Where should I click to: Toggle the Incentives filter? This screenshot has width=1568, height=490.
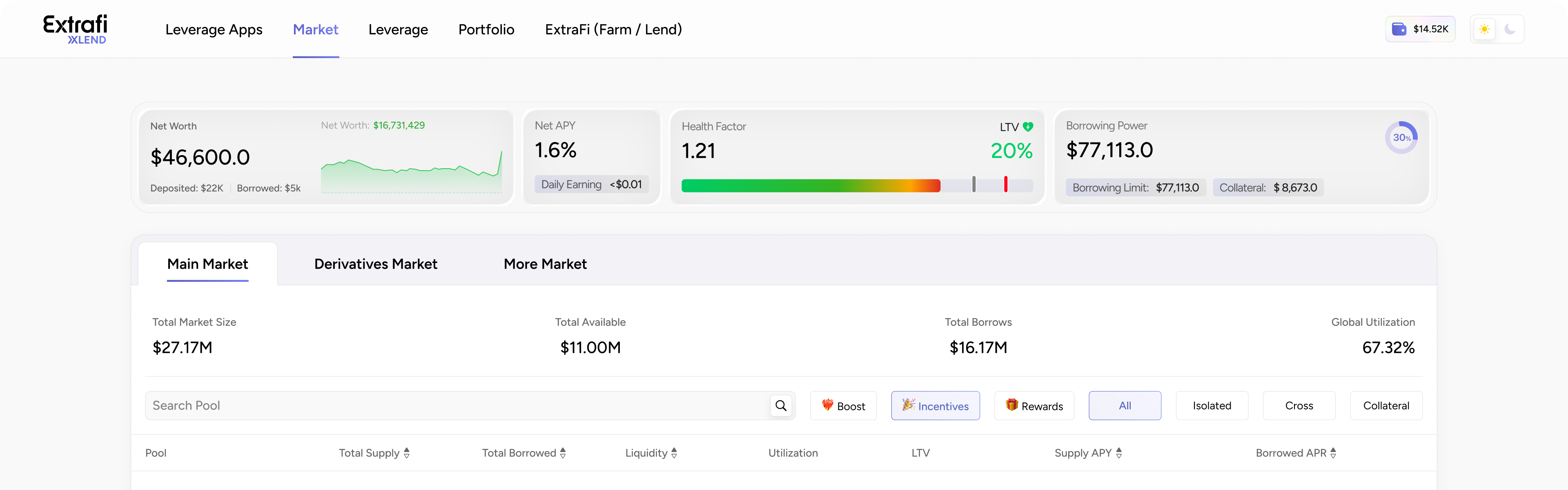tap(935, 405)
